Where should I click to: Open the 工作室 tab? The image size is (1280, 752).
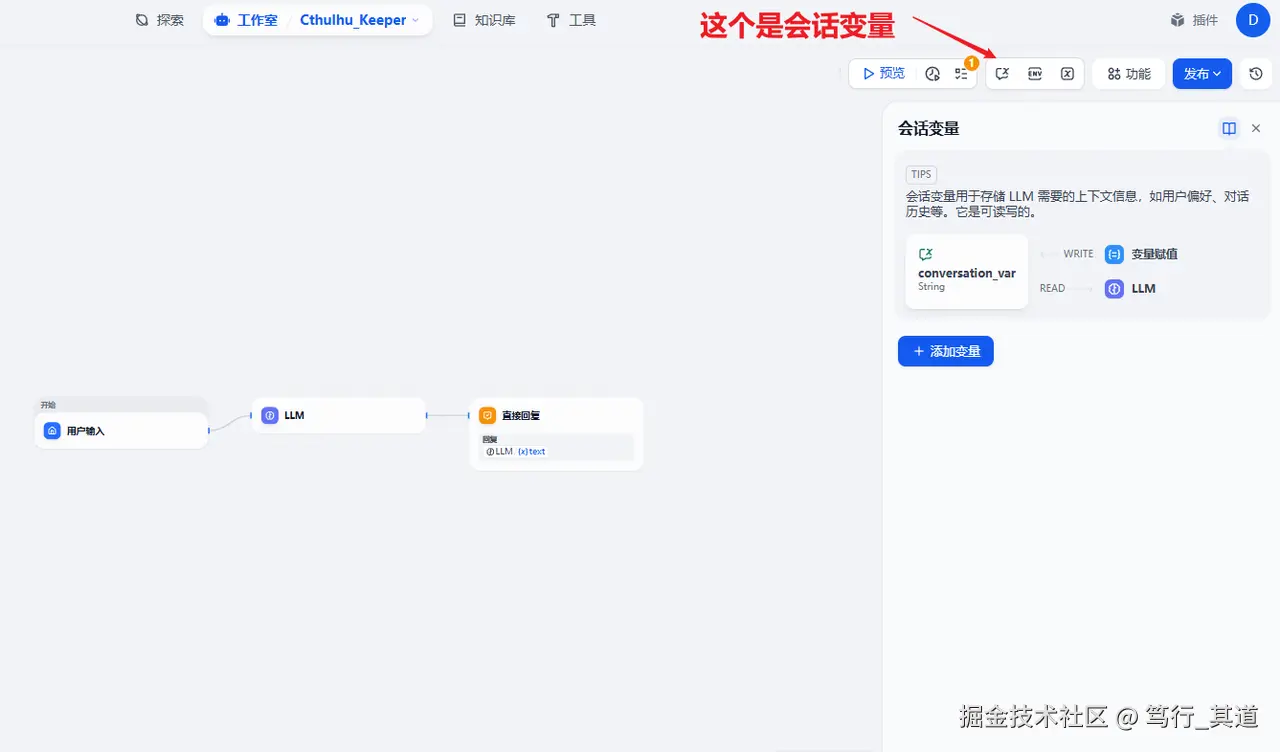246,20
